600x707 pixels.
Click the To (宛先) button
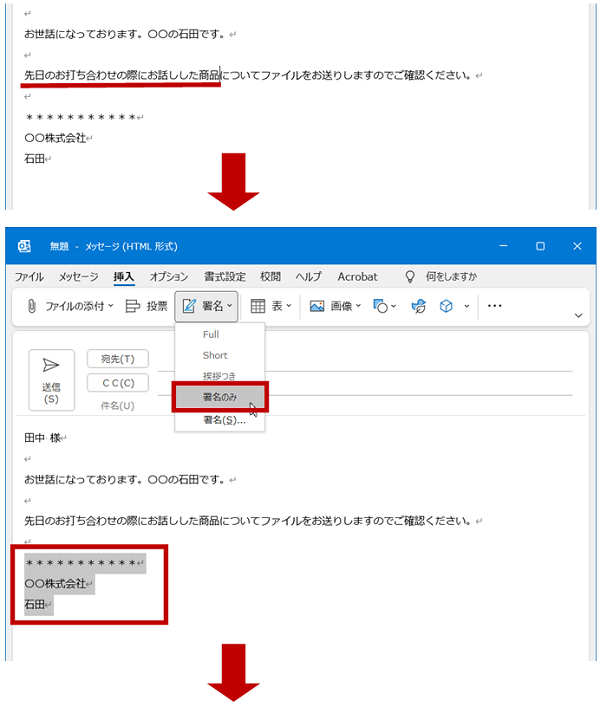118,359
